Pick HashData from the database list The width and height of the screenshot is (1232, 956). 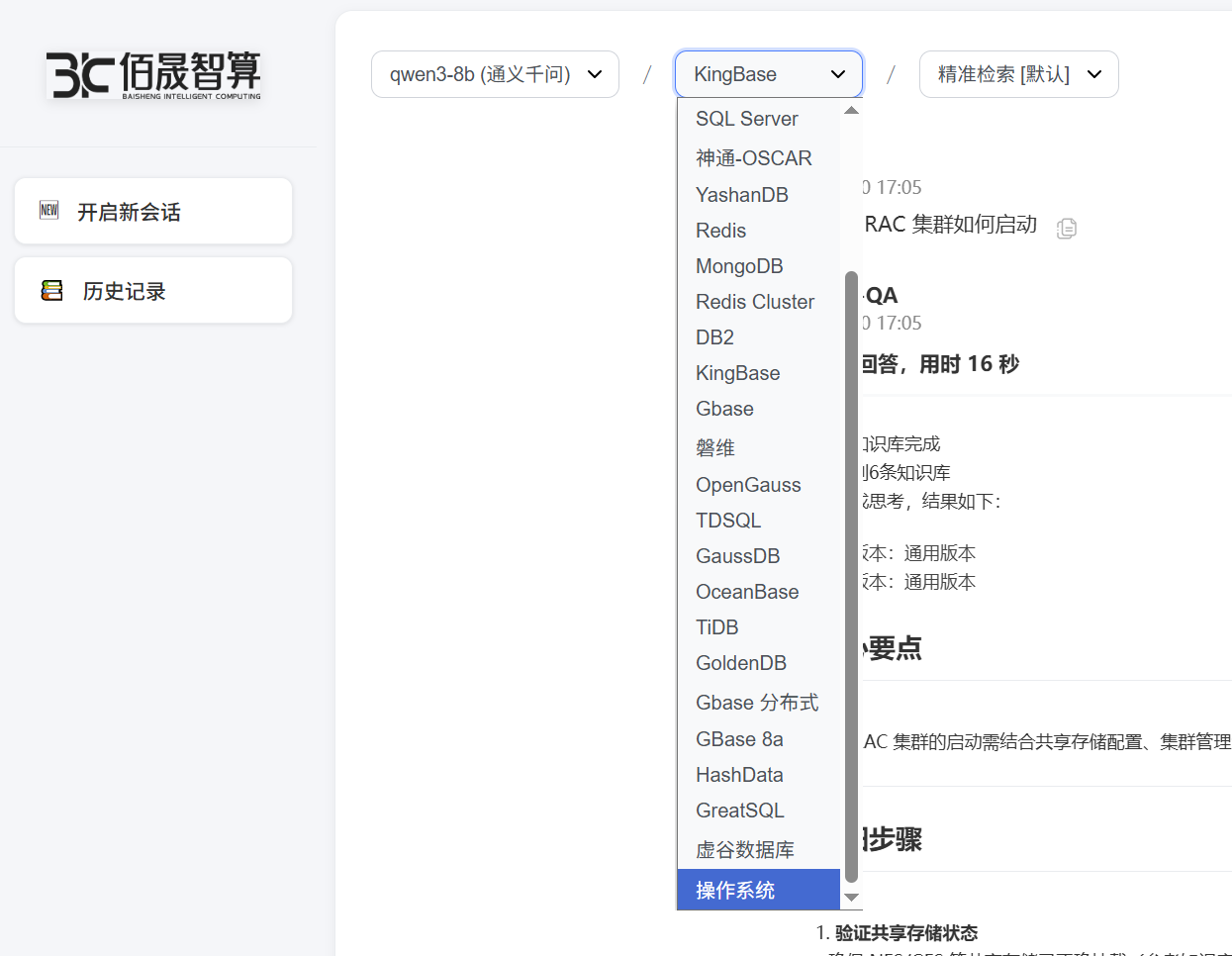click(x=759, y=775)
